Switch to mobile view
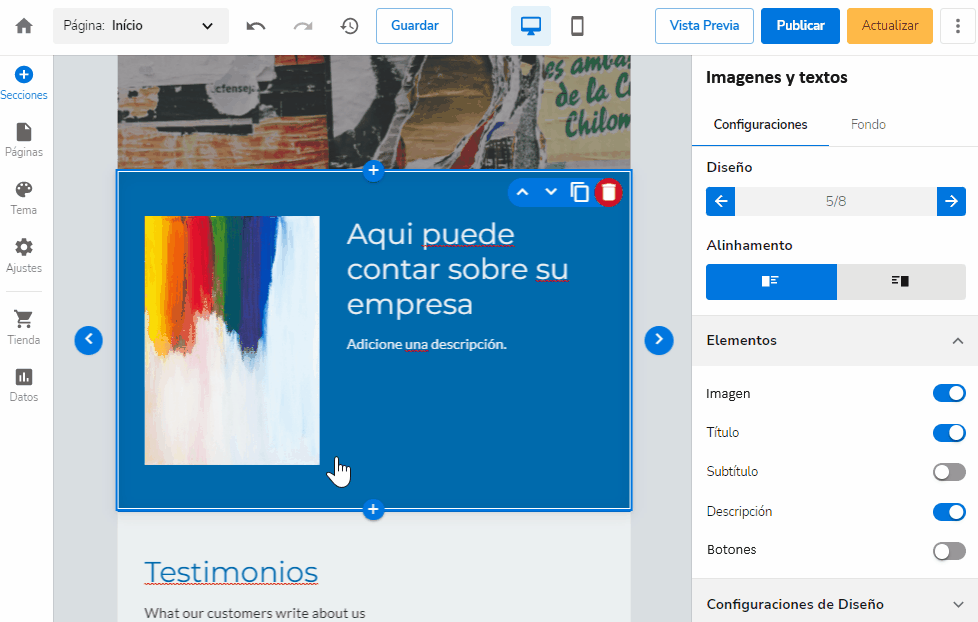Viewport: 978px width, 622px height. tap(577, 26)
